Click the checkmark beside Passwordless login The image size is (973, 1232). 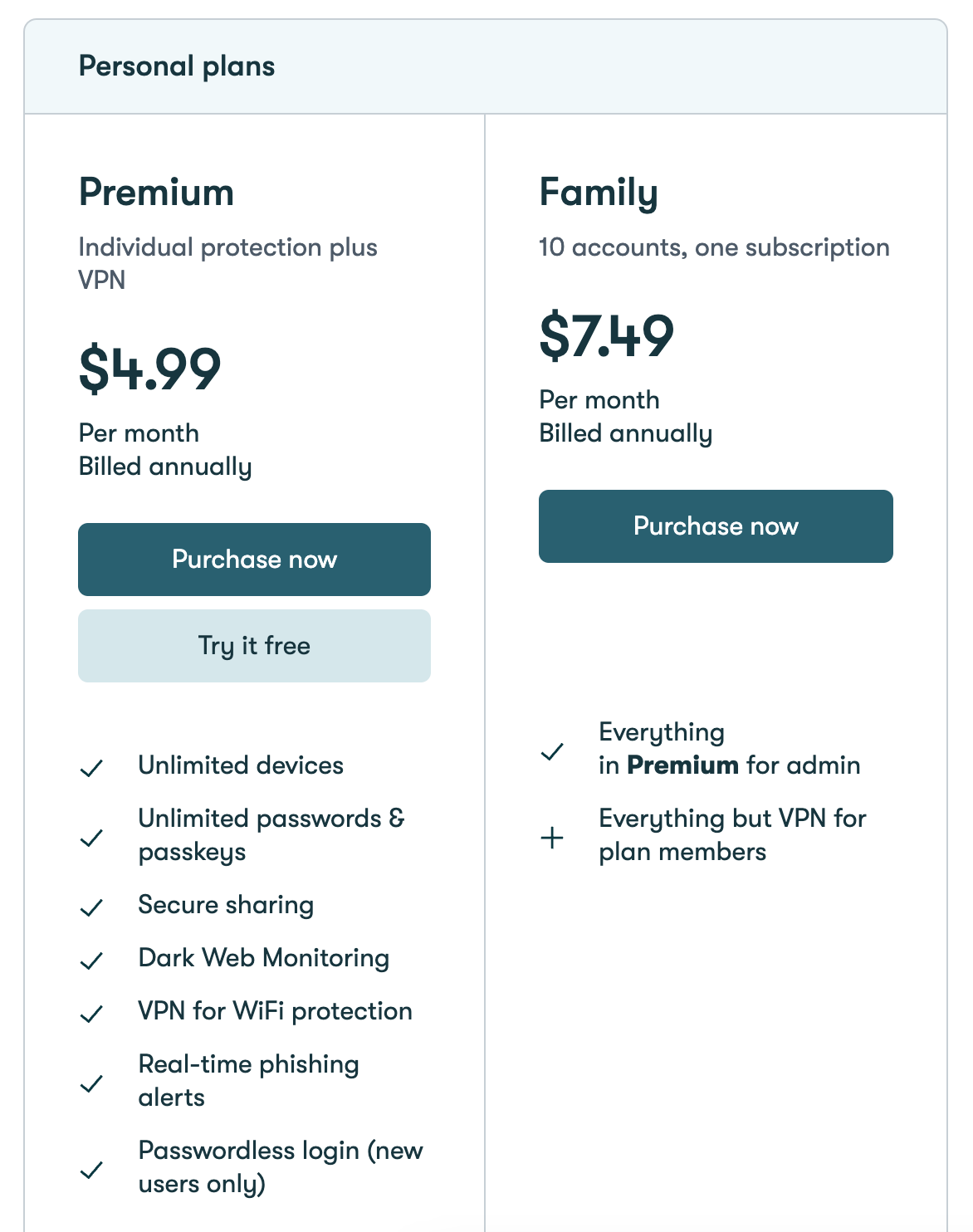[x=91, y=1170]
